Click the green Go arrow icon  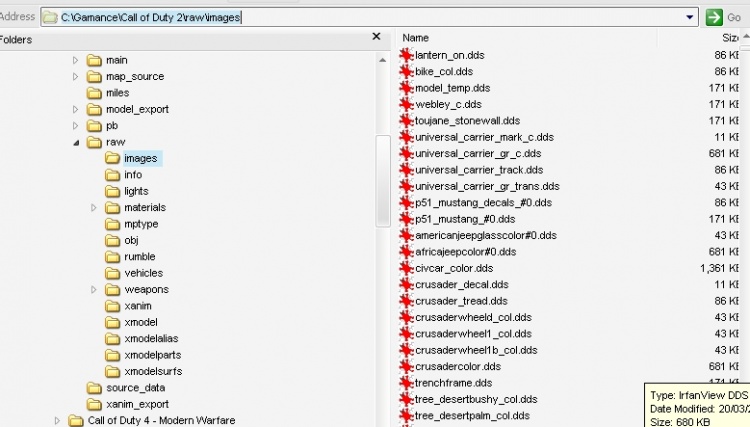[x=714, y=17]
